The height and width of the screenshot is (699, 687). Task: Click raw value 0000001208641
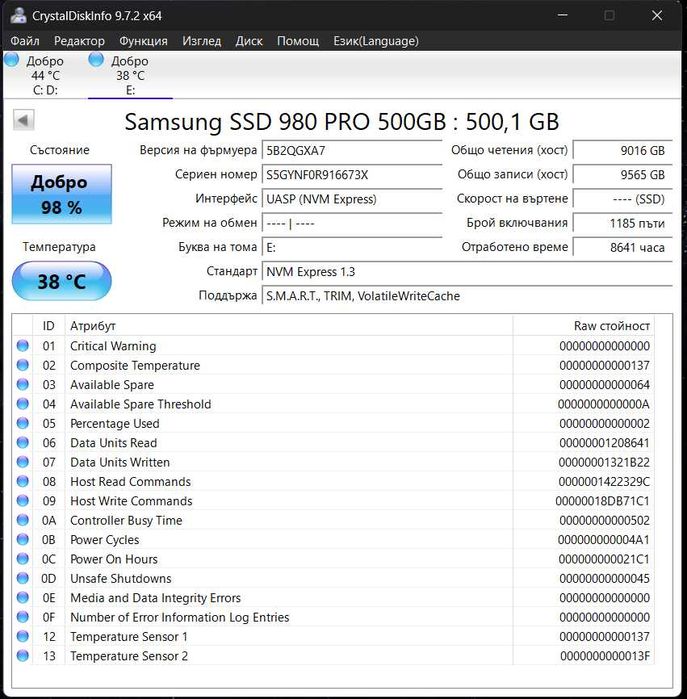[x=605, y=443]
